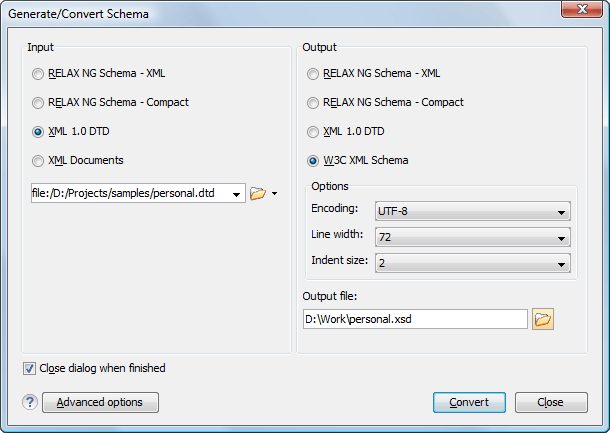The height and width of the screenshot is (433, 610).
Task: Expand the Encoding UTF-8 dropdown
Action: (472, 212)
